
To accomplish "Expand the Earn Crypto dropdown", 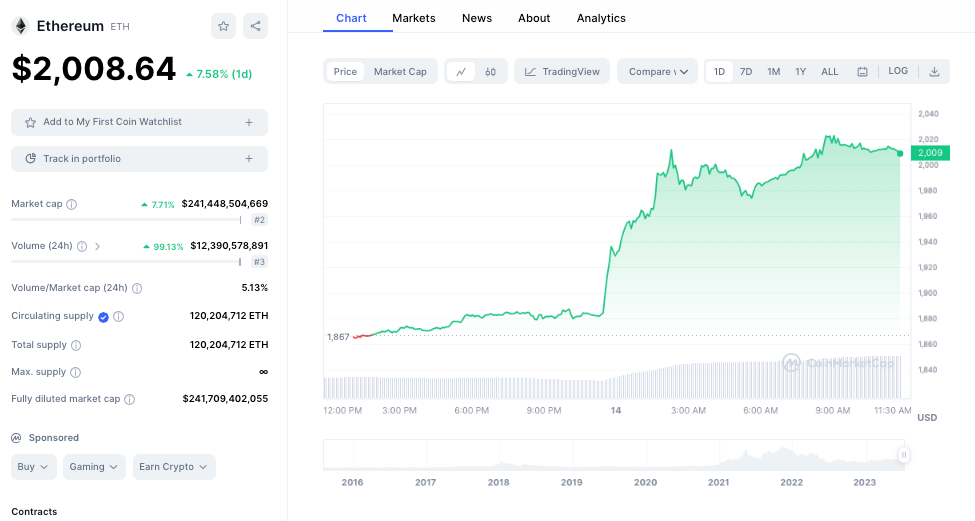I will [x=174, y=467].
